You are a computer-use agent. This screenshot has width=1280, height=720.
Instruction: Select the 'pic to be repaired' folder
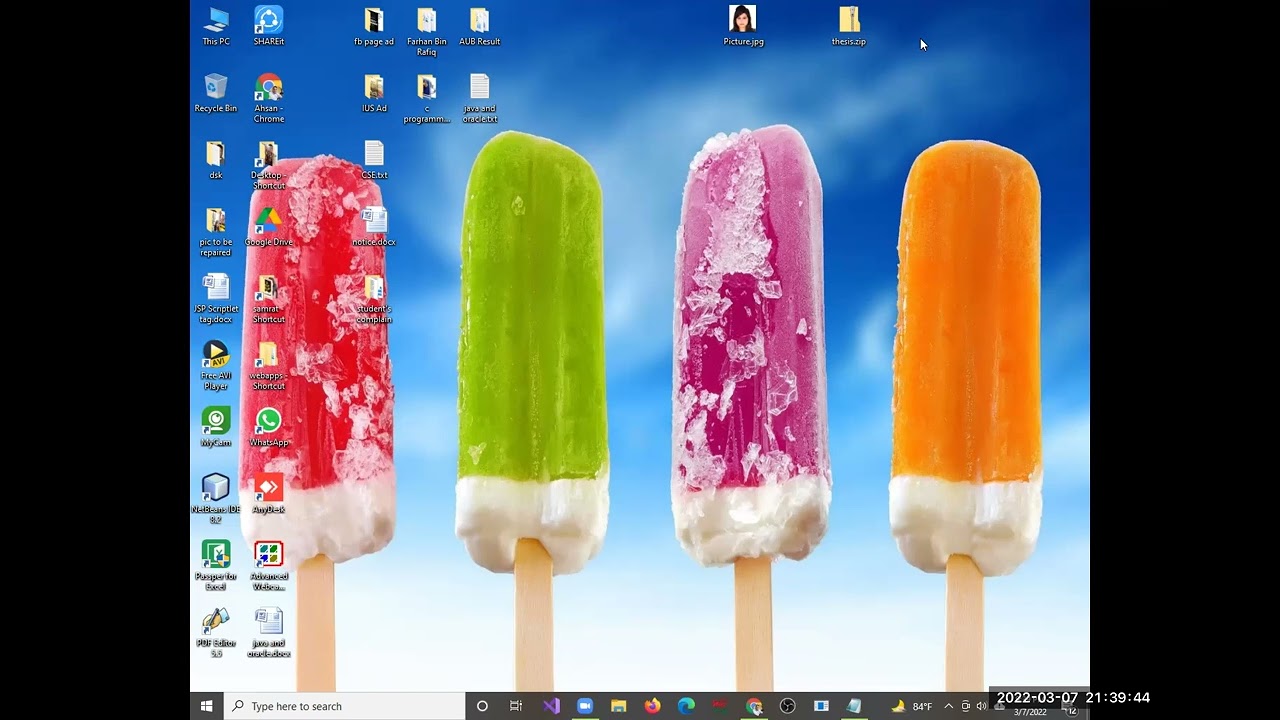[x=216, y=232]
